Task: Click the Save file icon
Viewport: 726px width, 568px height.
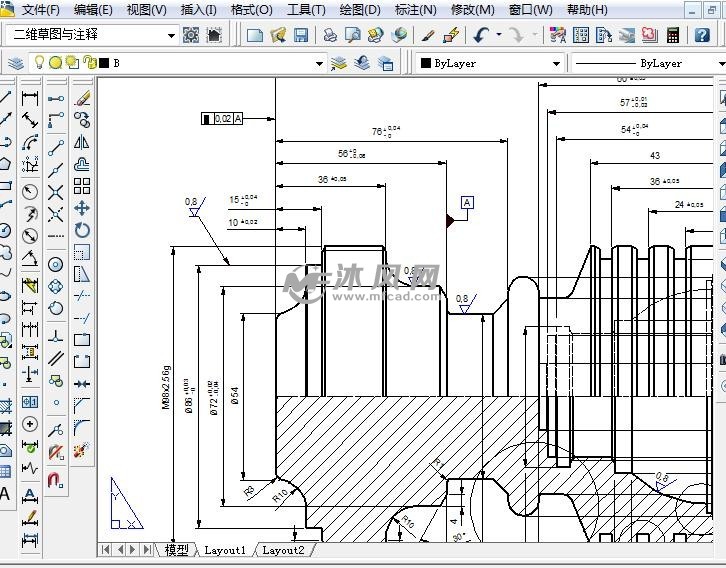Action: [301, 35]
